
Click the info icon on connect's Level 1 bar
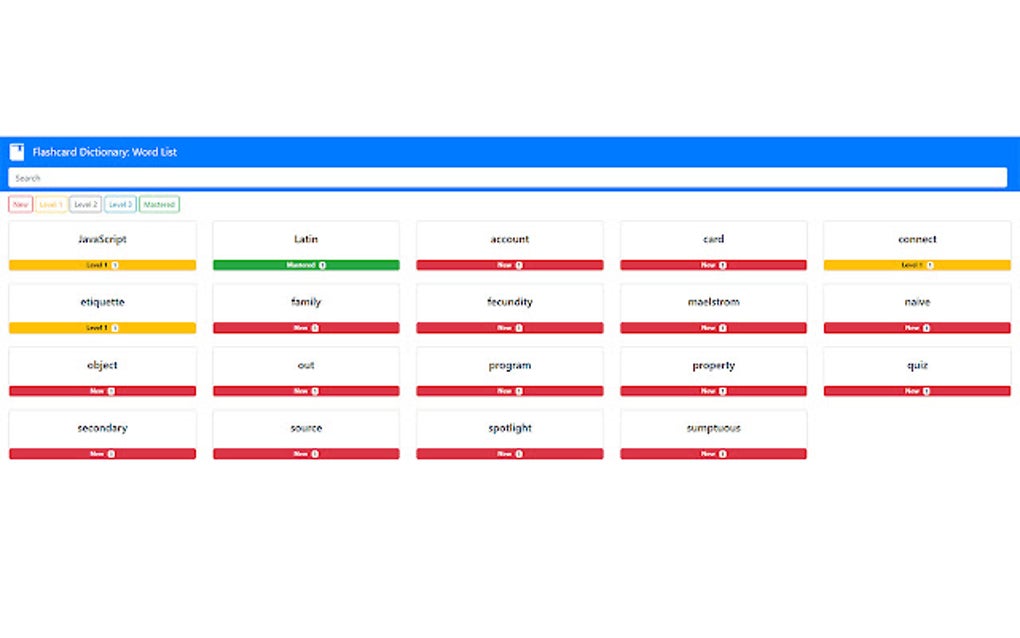(x=930, y=265)
